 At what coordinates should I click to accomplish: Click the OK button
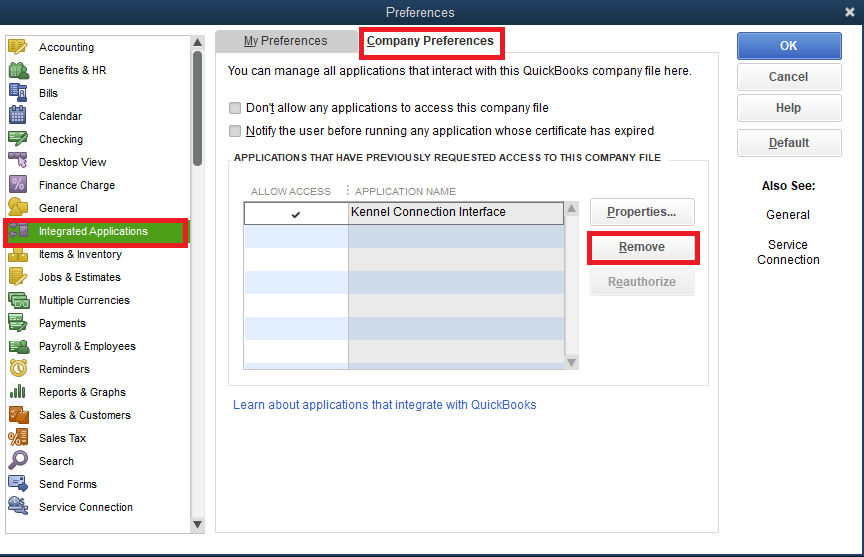pos(789,46)
